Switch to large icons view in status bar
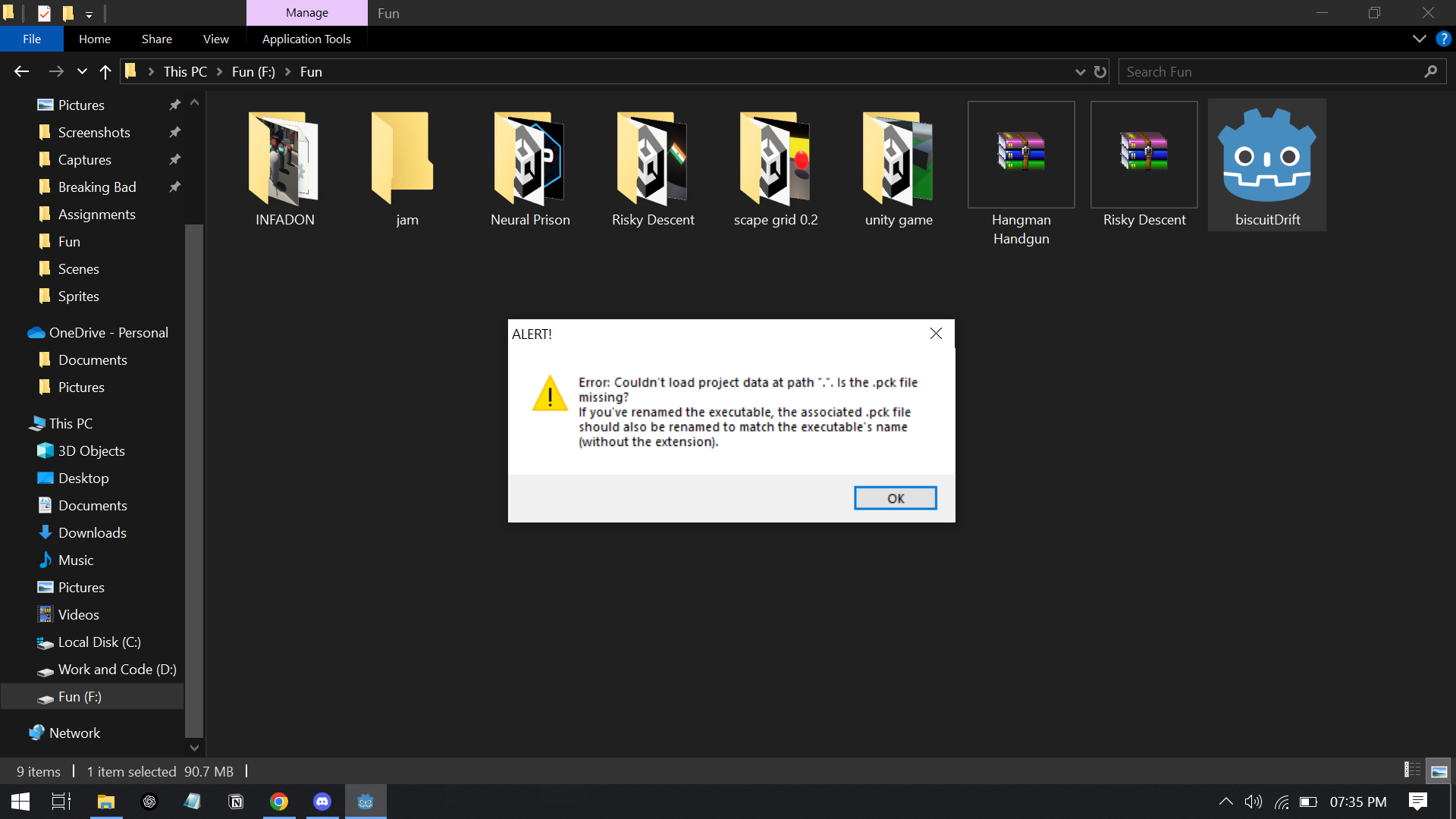1456x819 pixels. tap(1439, 771)
